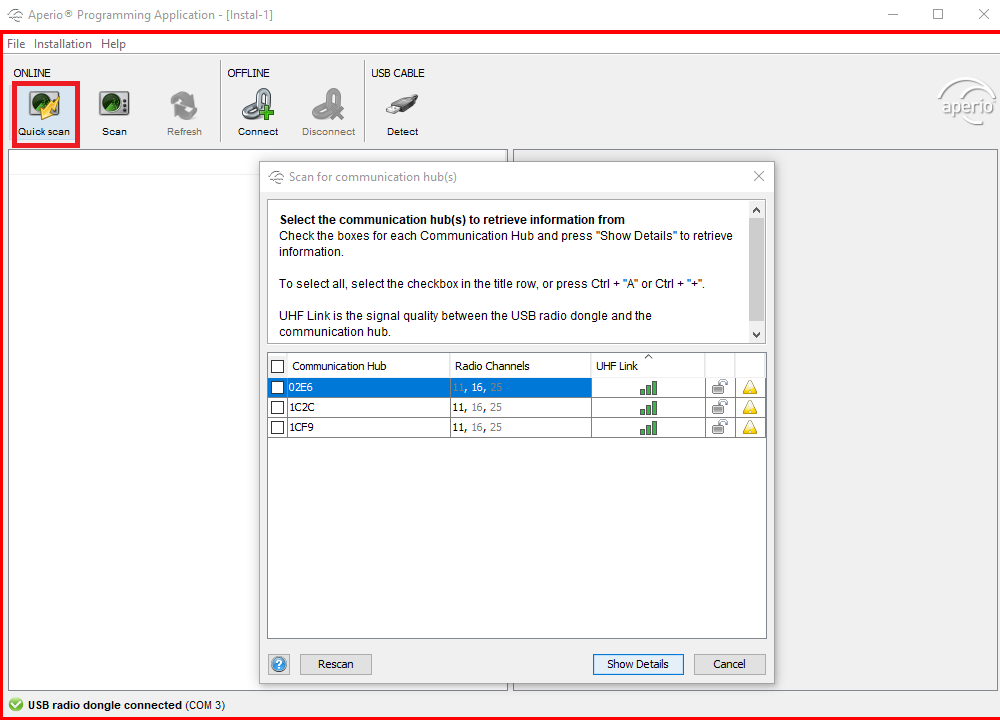Click warning triangle for hub 1C2C

[750, 407]
